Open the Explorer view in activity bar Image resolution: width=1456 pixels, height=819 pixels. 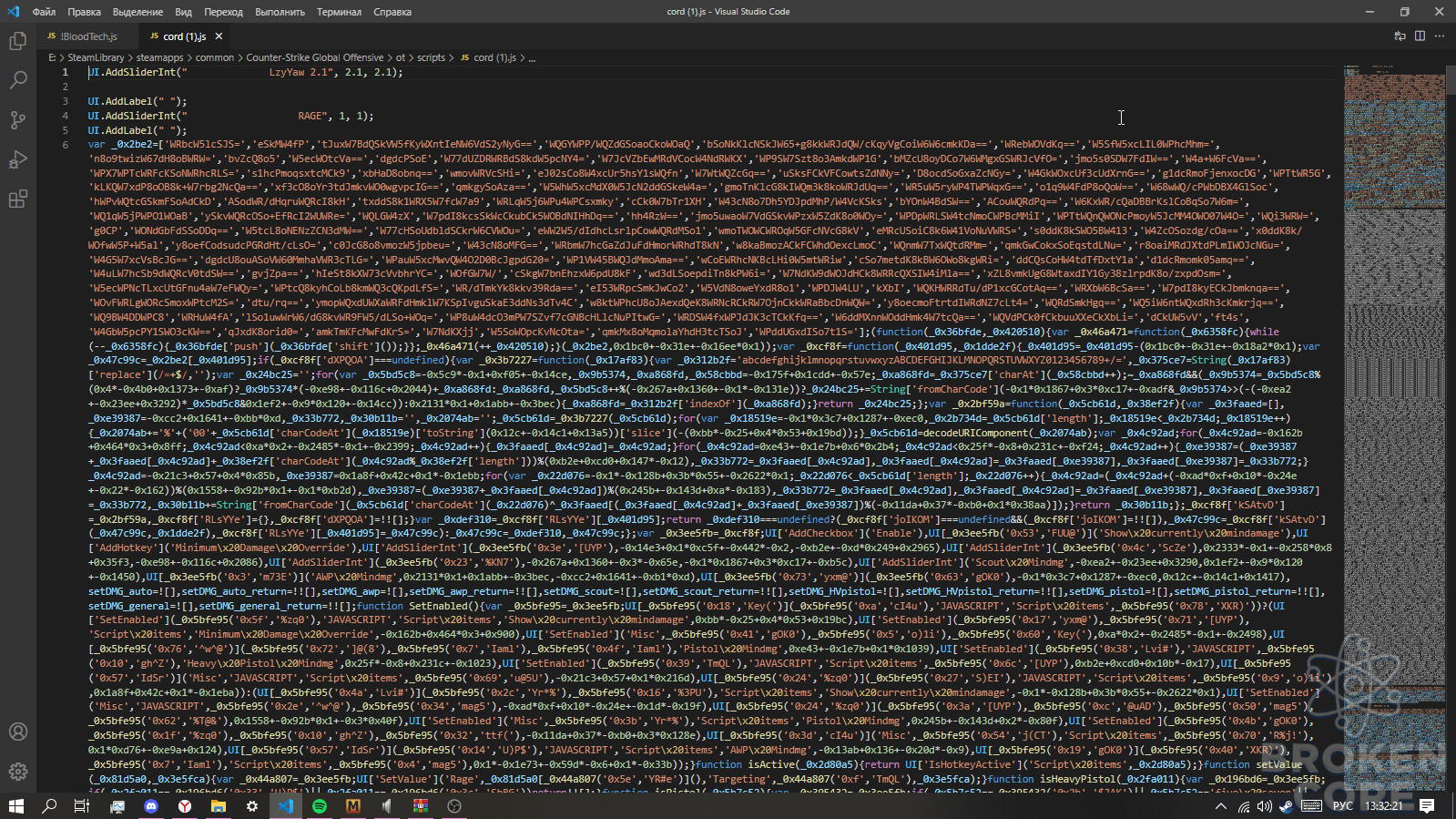coord(17,41)
